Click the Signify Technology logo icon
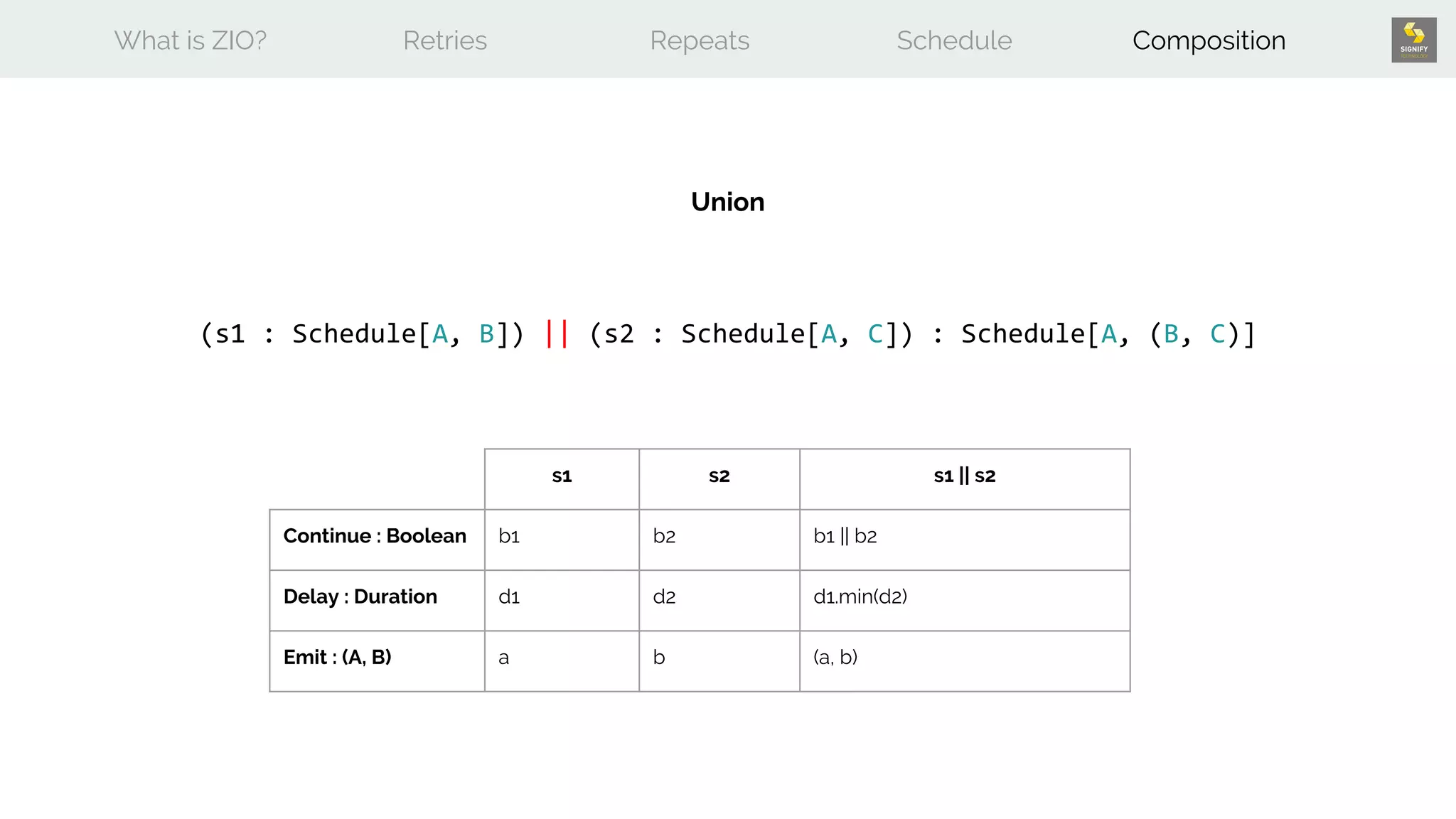The width and height of the screenshot is (1456, 819). pyautogui.click(x=1413, y=40)
